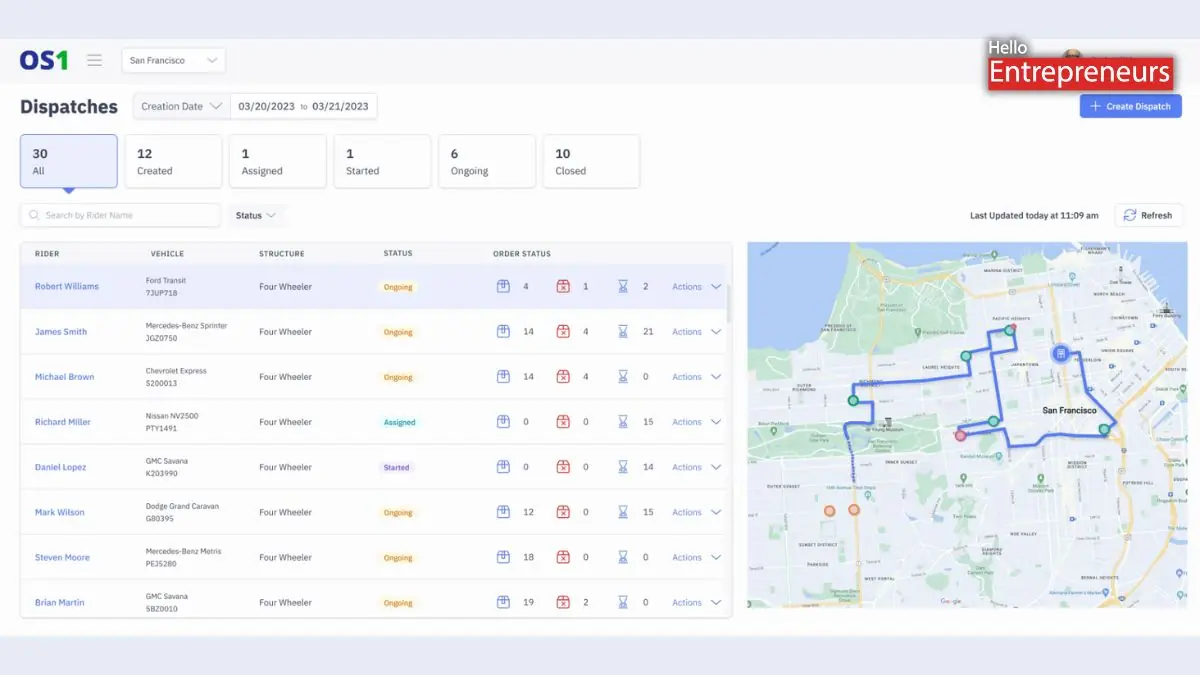The width and height of the screenshot is (1200, 675).
Task: Click the date range field 03/20/2023 to 03/21/2023
Action: tap(304, 106)
